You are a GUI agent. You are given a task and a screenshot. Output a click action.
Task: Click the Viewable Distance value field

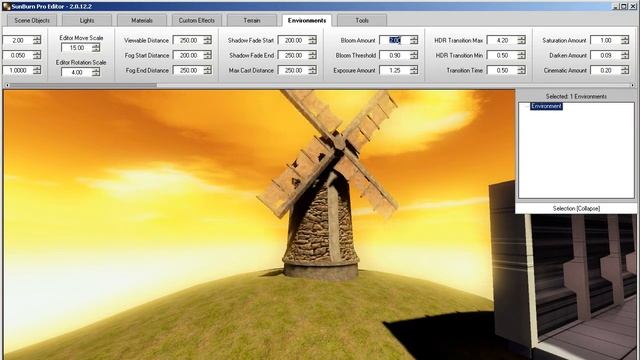pyautogui.click(x=188, y=40)
